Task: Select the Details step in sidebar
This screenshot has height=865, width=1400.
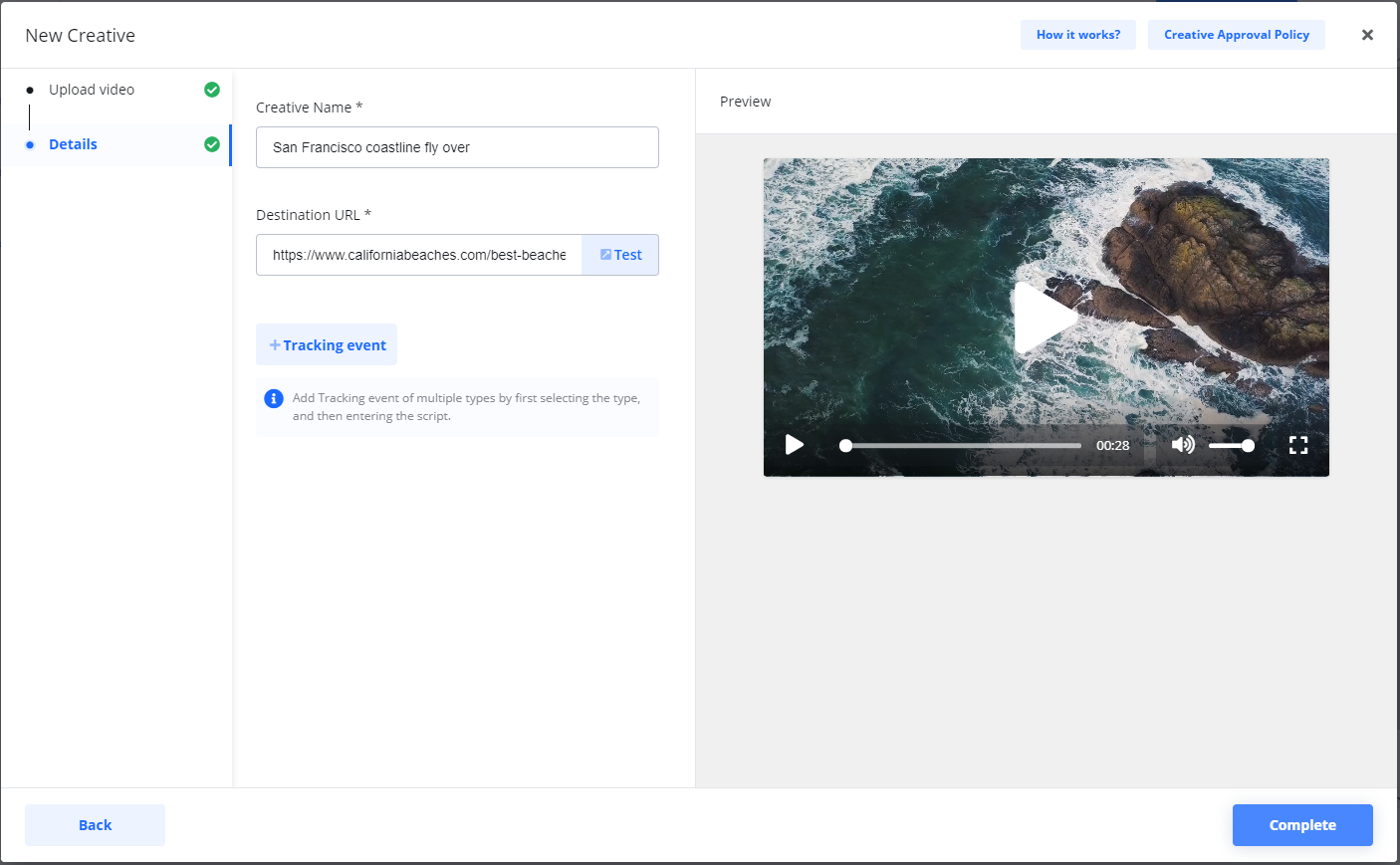Action: [73, 144]
